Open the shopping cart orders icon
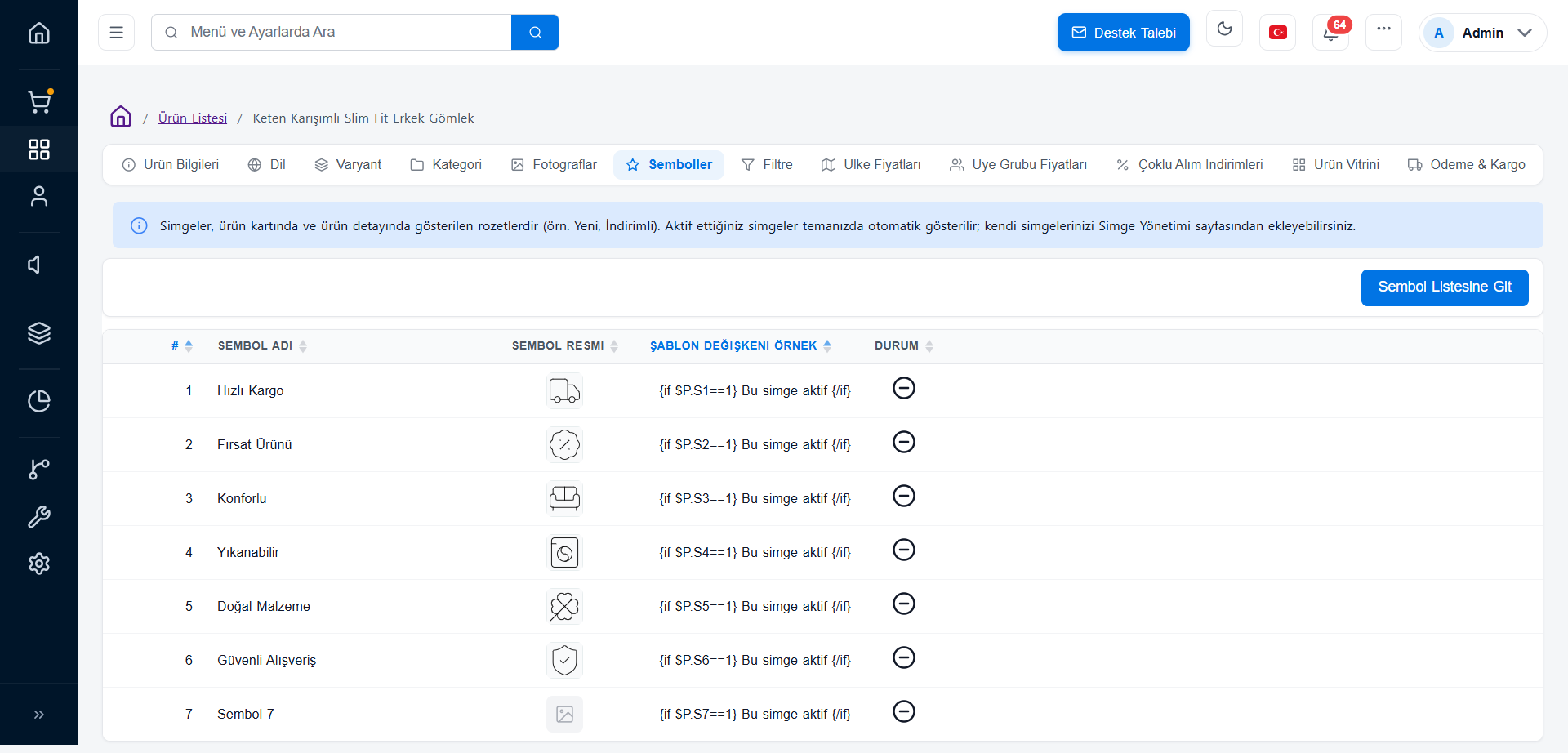This screenshot has height=753, width=1568. click(39, 101)
